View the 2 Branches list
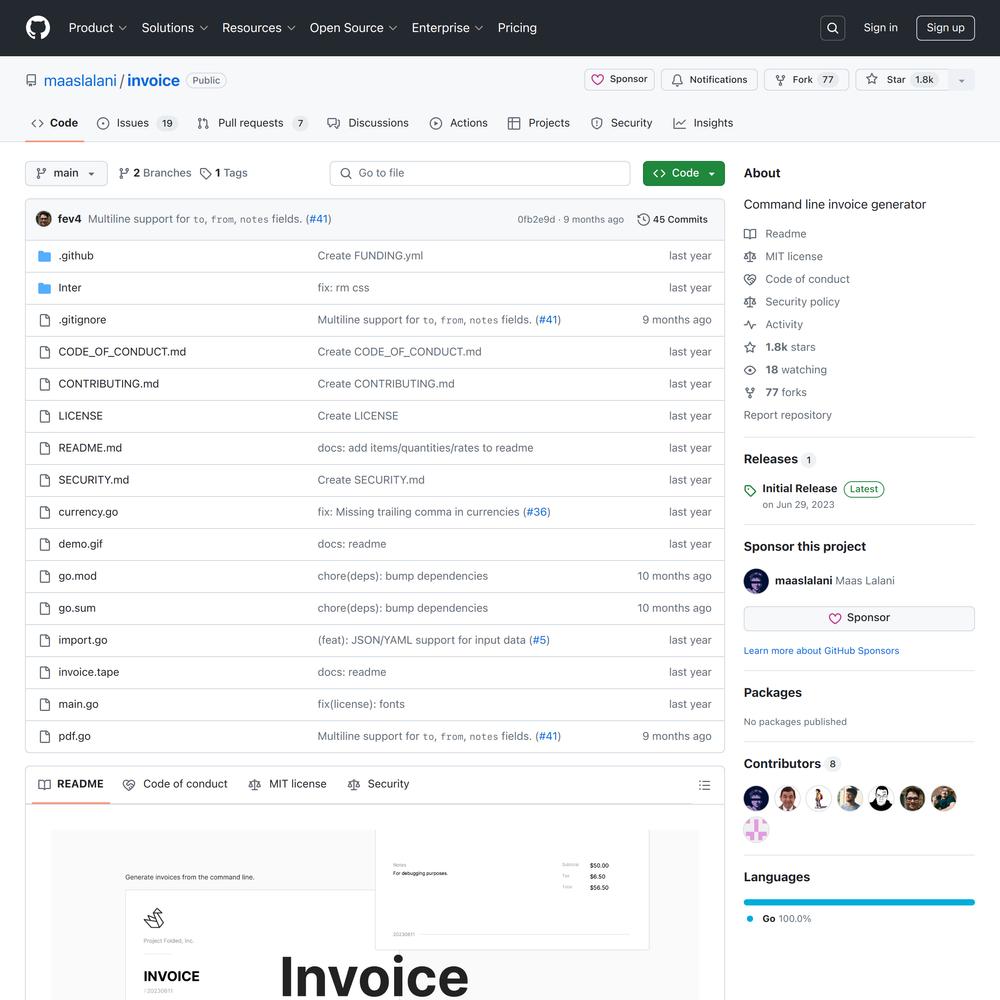Image resolution: width=1000 pixels, height=1000 pixels. [155, 173]
